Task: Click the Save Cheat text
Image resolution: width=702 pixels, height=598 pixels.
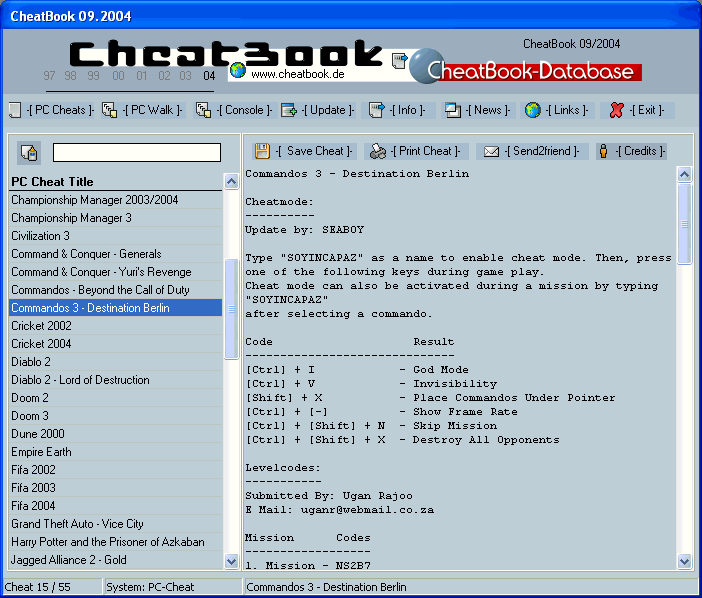Action: click(314, 151)
